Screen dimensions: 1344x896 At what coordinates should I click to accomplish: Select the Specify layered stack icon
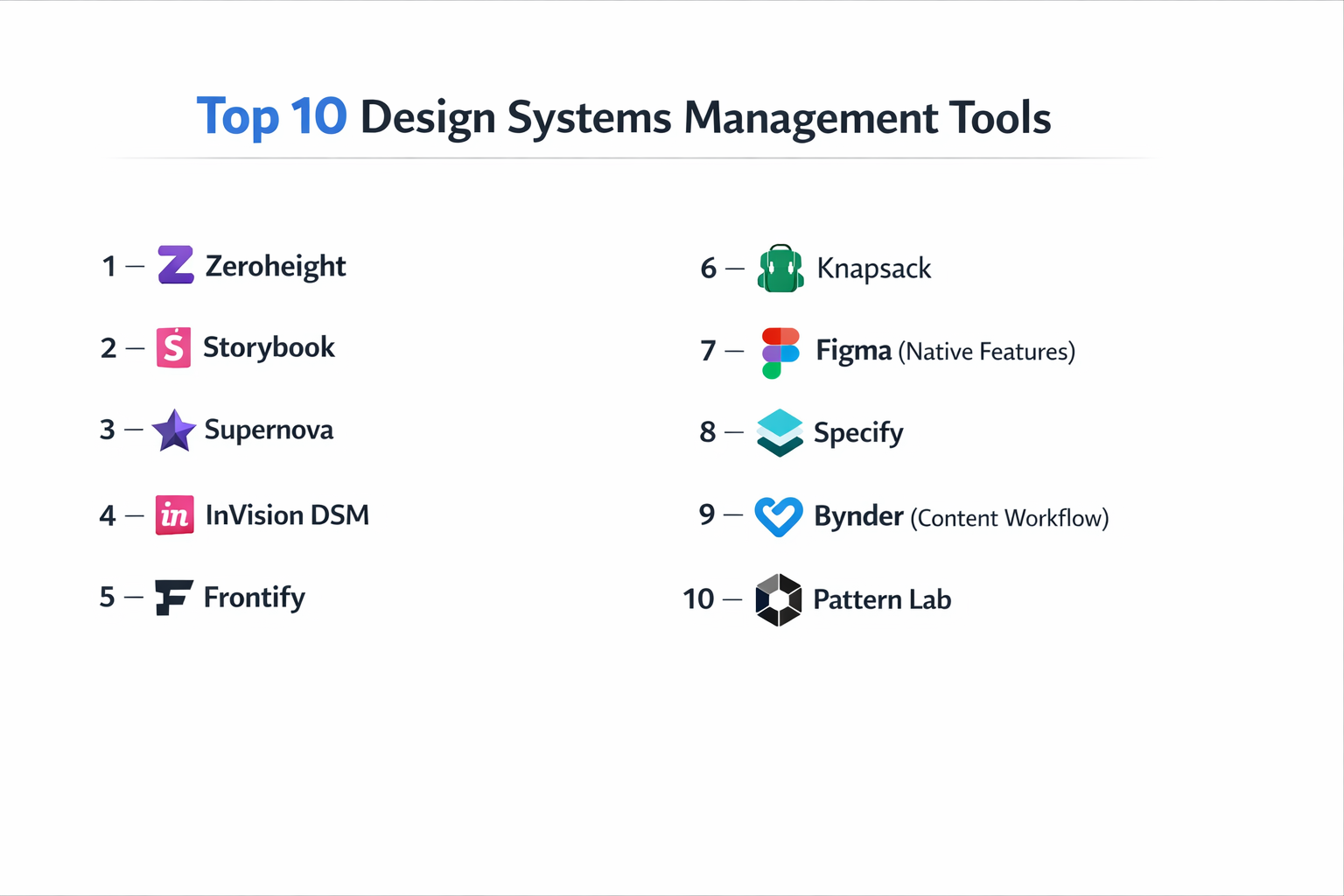point(779,432)
